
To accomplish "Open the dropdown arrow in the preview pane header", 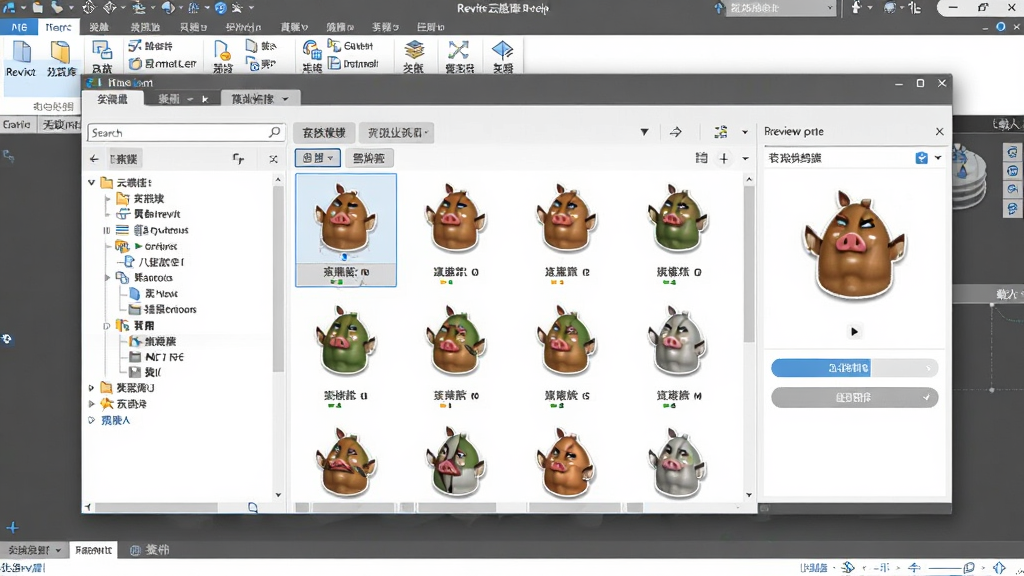I will pyautogui.click(x=938, y=157).
